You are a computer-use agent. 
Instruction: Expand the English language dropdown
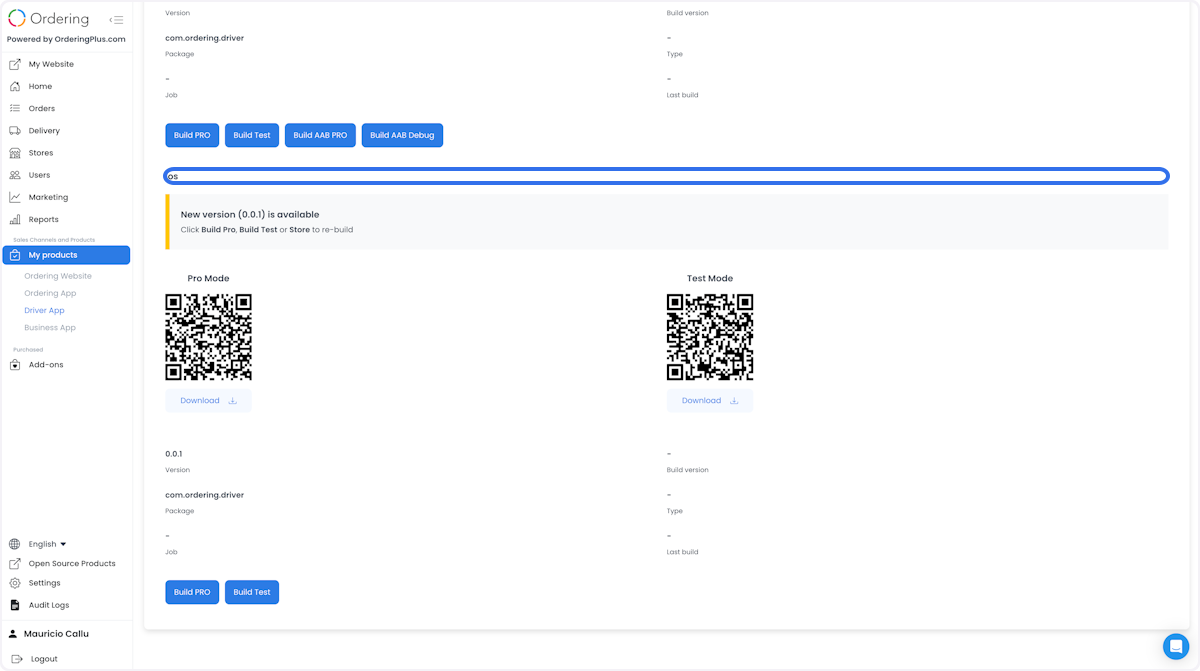tap(47, 544)
